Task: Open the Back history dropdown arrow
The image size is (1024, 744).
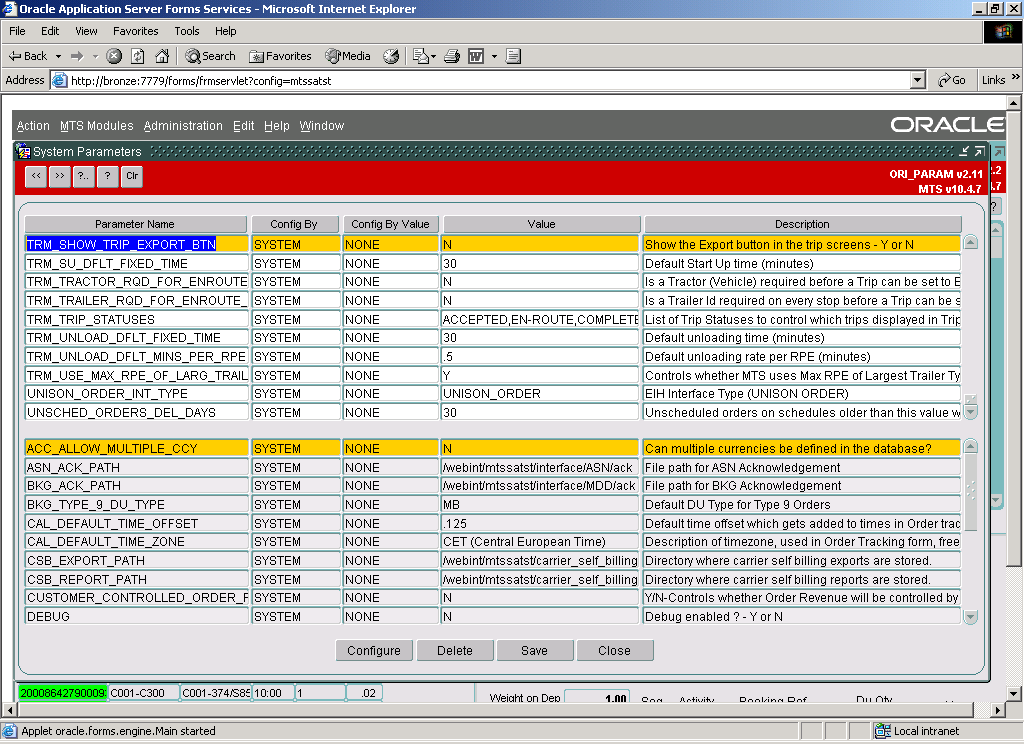Action: 58,56
